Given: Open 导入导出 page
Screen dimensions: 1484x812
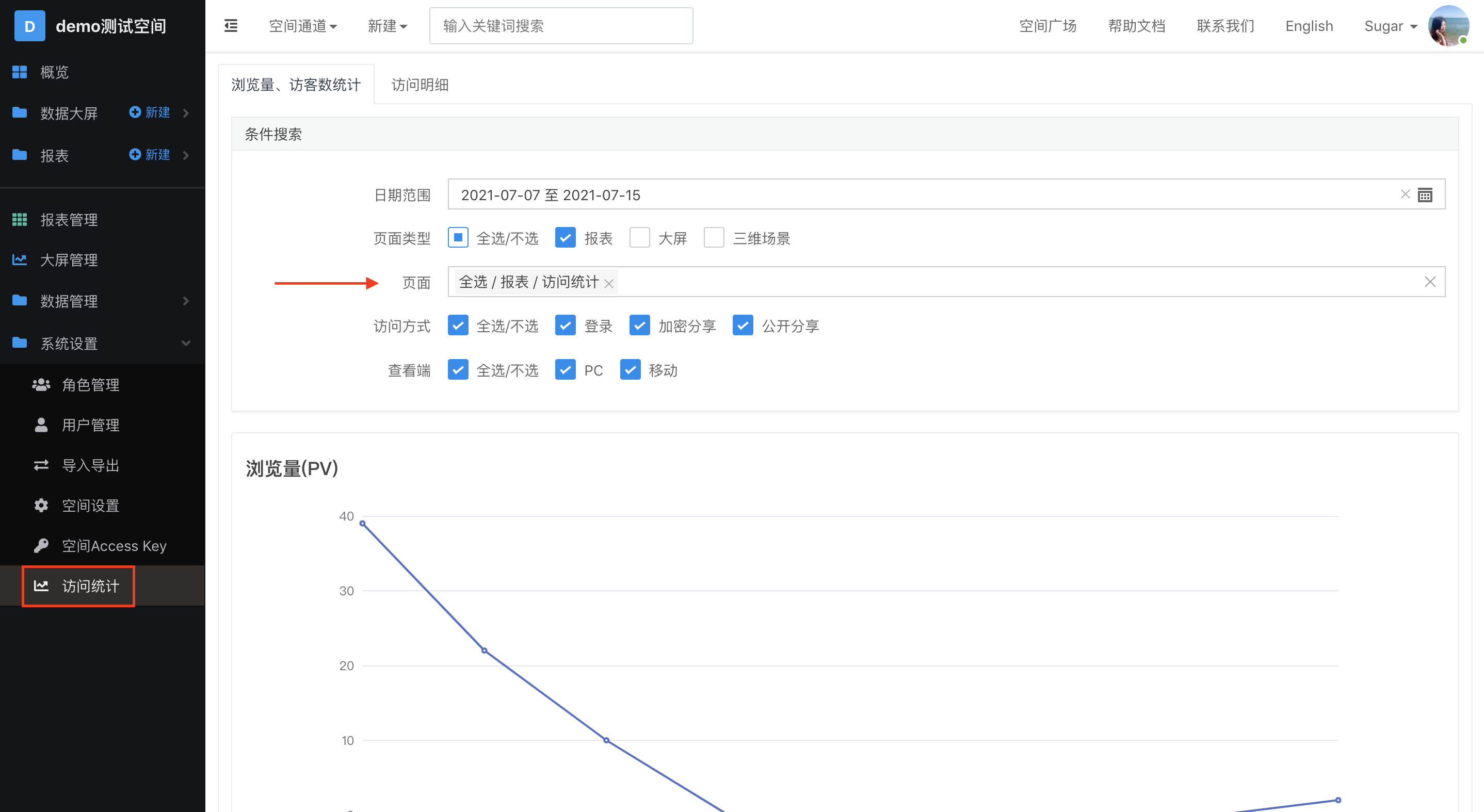Looking at the screenshot, I should pyautogui.click(x=90, y=465).
